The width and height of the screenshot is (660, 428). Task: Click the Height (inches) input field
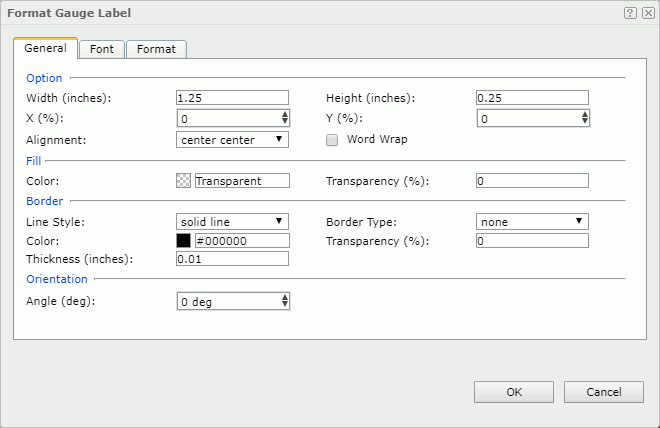pyautogui.click(x=532, y=98)
